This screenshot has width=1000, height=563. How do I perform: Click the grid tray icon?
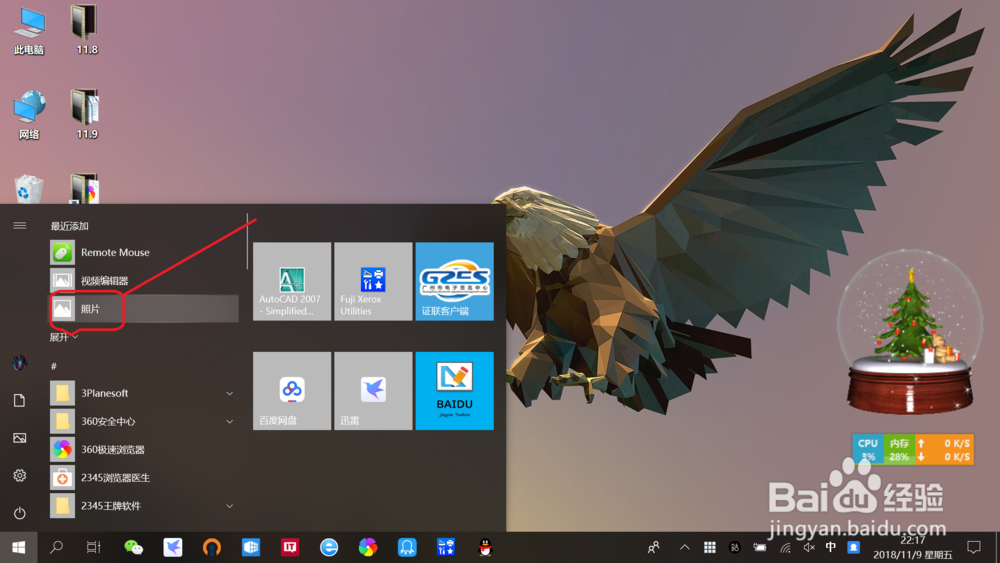pyautogui.click(x=710, y=547)
